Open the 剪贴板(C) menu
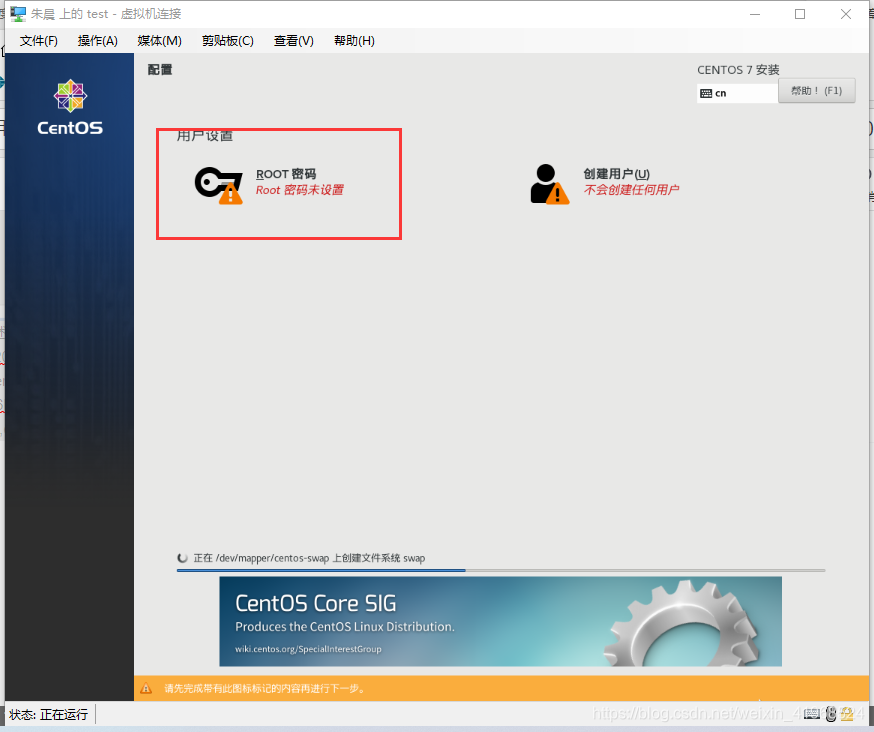Screen dimensions: 874x732 (x=227, y=41)
